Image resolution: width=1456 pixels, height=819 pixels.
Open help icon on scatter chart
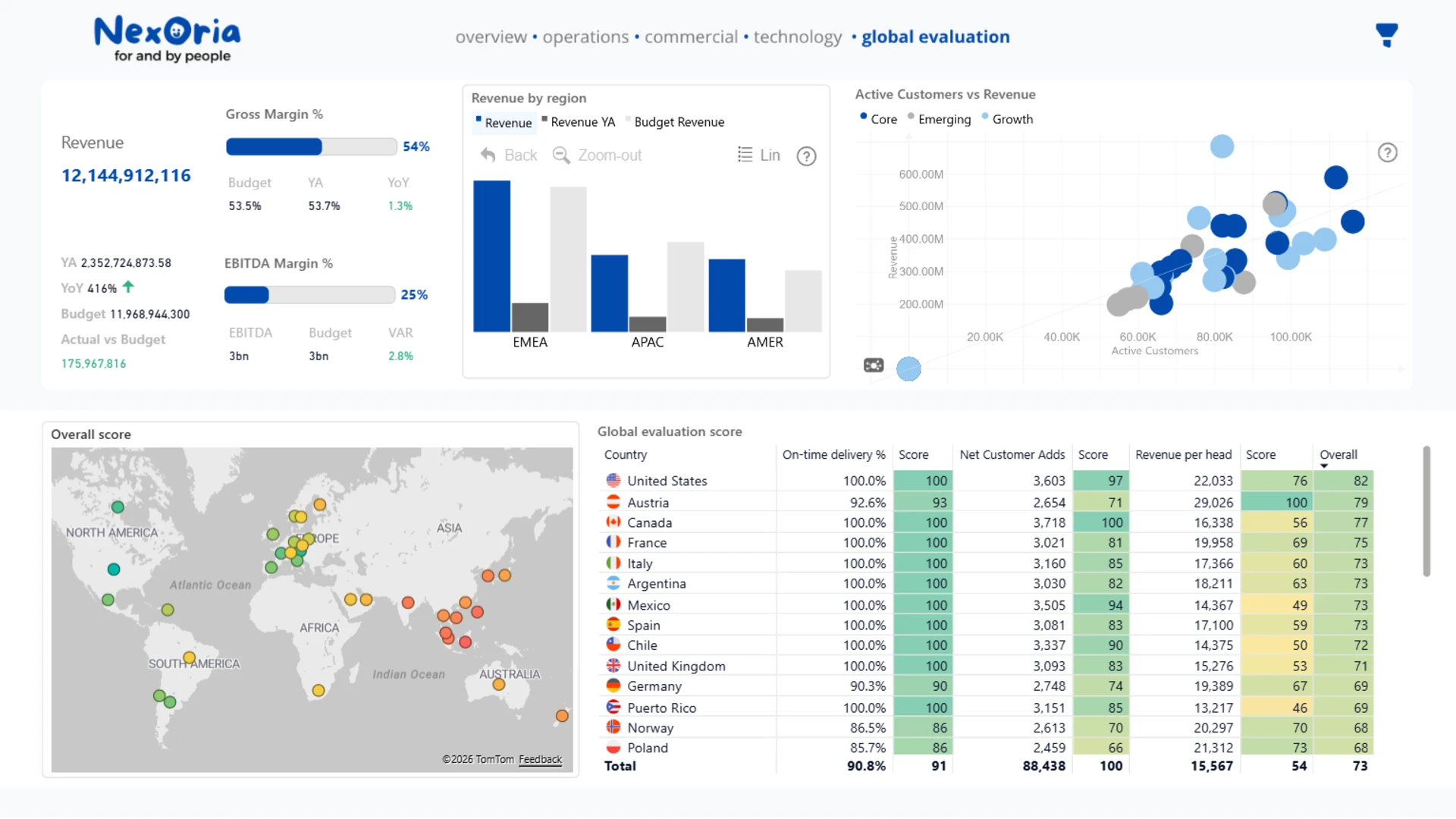tap(1387, 153)
